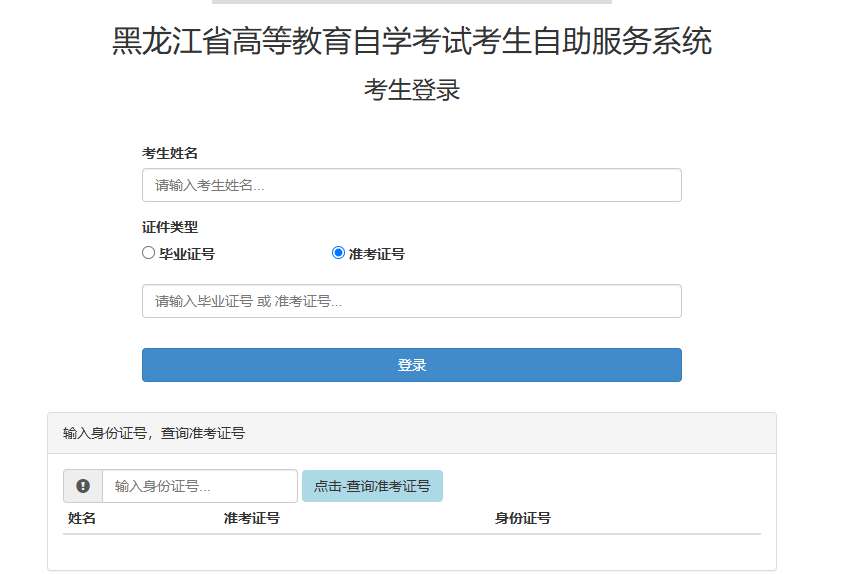Click the exclamation mark icon beside ID input
The width and height of the screenshot is (854, 574).
tap(83, 486)
